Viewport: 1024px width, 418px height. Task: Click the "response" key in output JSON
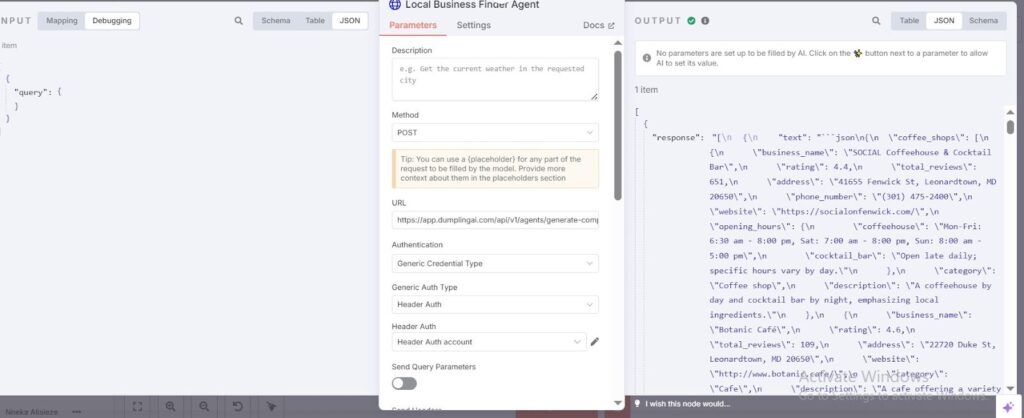tap(678, 137)
